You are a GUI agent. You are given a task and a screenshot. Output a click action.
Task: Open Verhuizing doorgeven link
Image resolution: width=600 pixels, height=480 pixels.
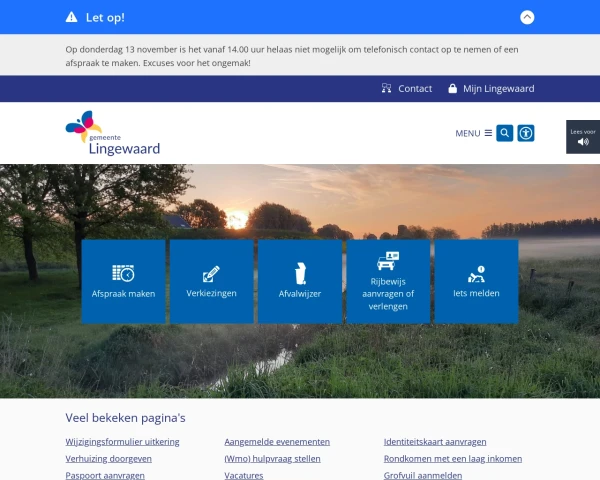pyautogui.click(x=109, y=459)
